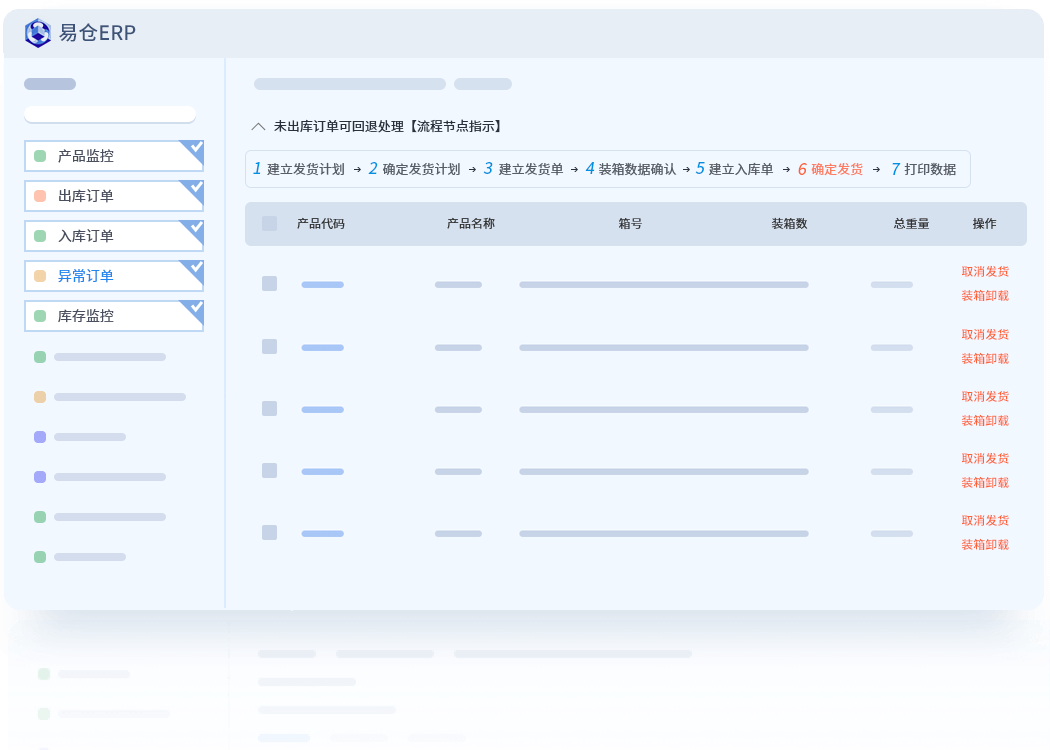Click the 箱号 column header
Image resolution: width=1050 pixels, height=750 pixels.
click(630, 224)
